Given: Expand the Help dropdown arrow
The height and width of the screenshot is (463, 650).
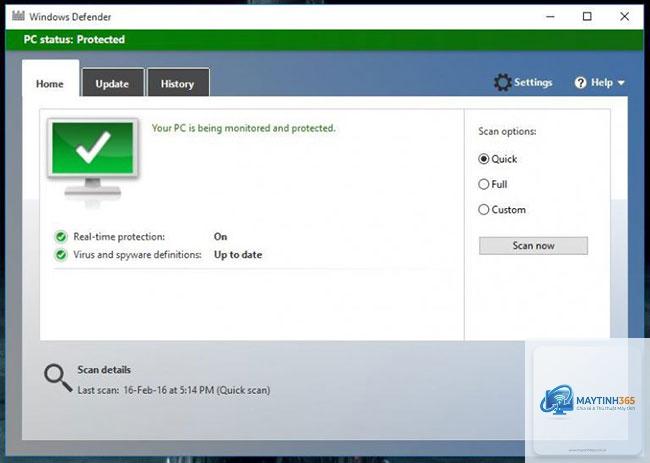Looking at the screenshot, I should point(621,83).
